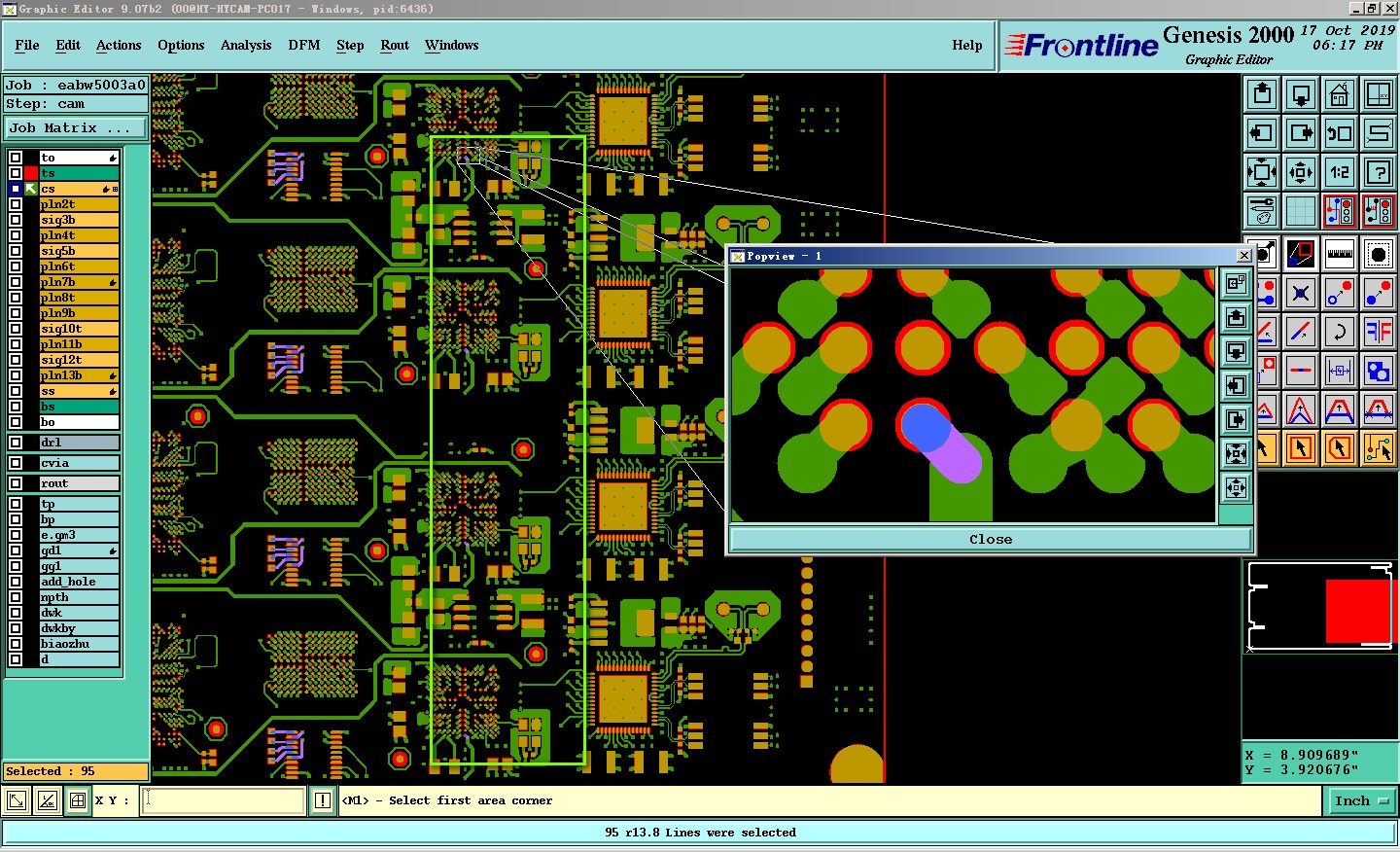Open the Help menu
Viewport: 1400px width, 852px height.
tap(967, 46)
